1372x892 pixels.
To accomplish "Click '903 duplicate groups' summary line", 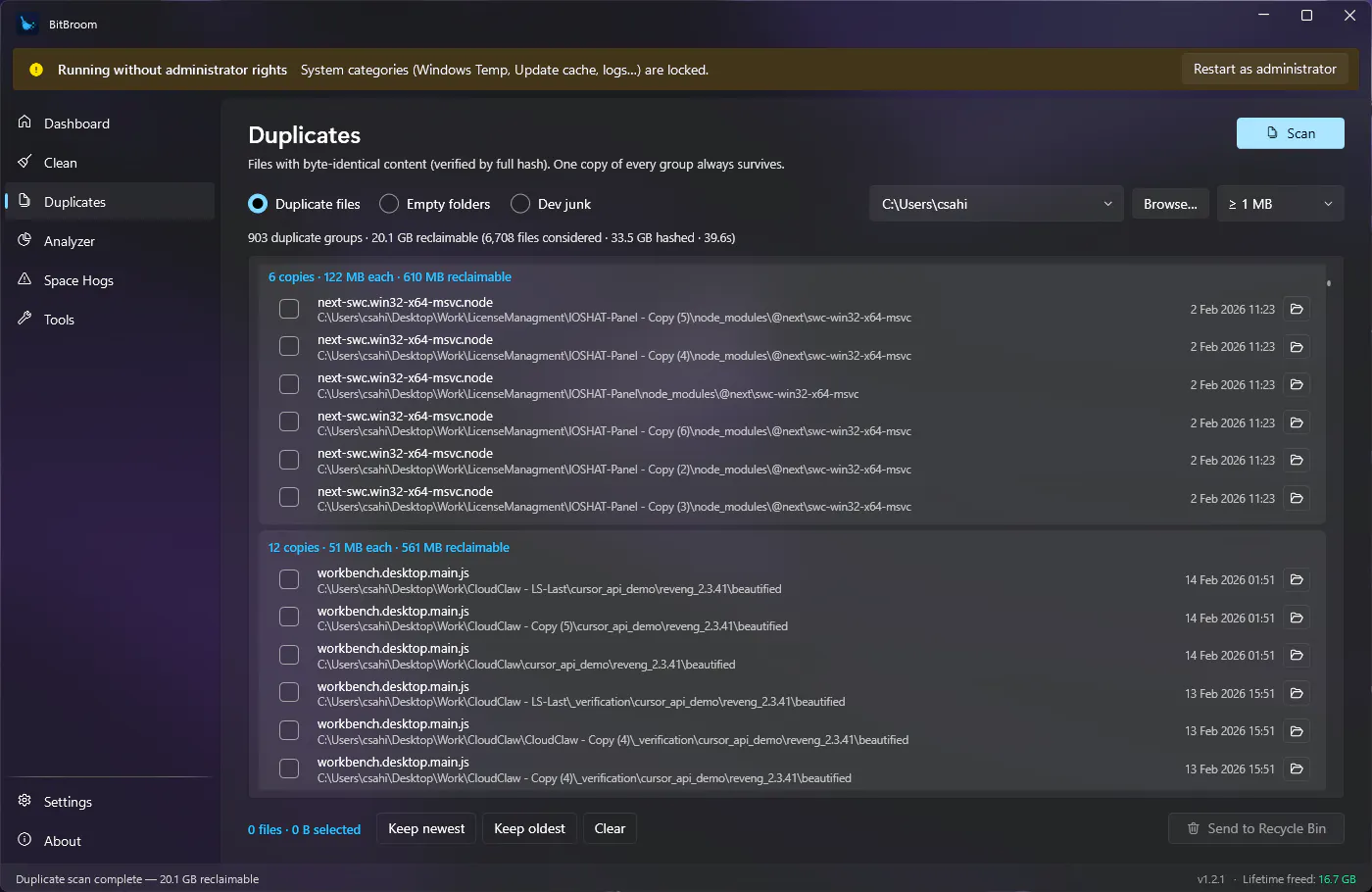I will tap(491, 237).
